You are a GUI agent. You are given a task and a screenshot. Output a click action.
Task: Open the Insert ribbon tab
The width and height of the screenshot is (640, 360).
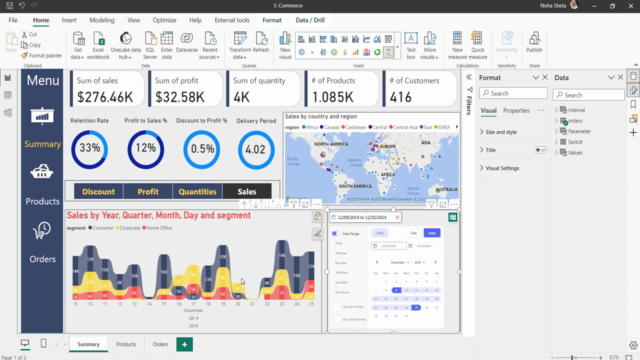click(69, 20)
